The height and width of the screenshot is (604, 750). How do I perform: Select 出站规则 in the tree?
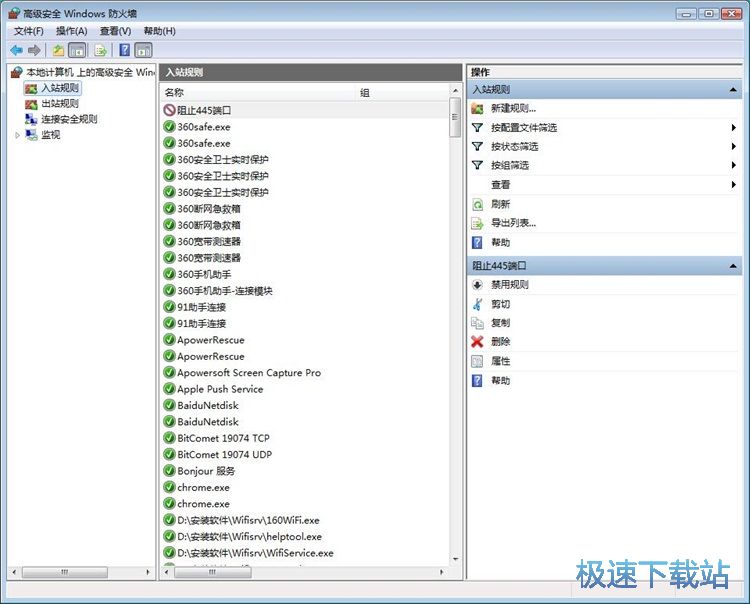60,104
